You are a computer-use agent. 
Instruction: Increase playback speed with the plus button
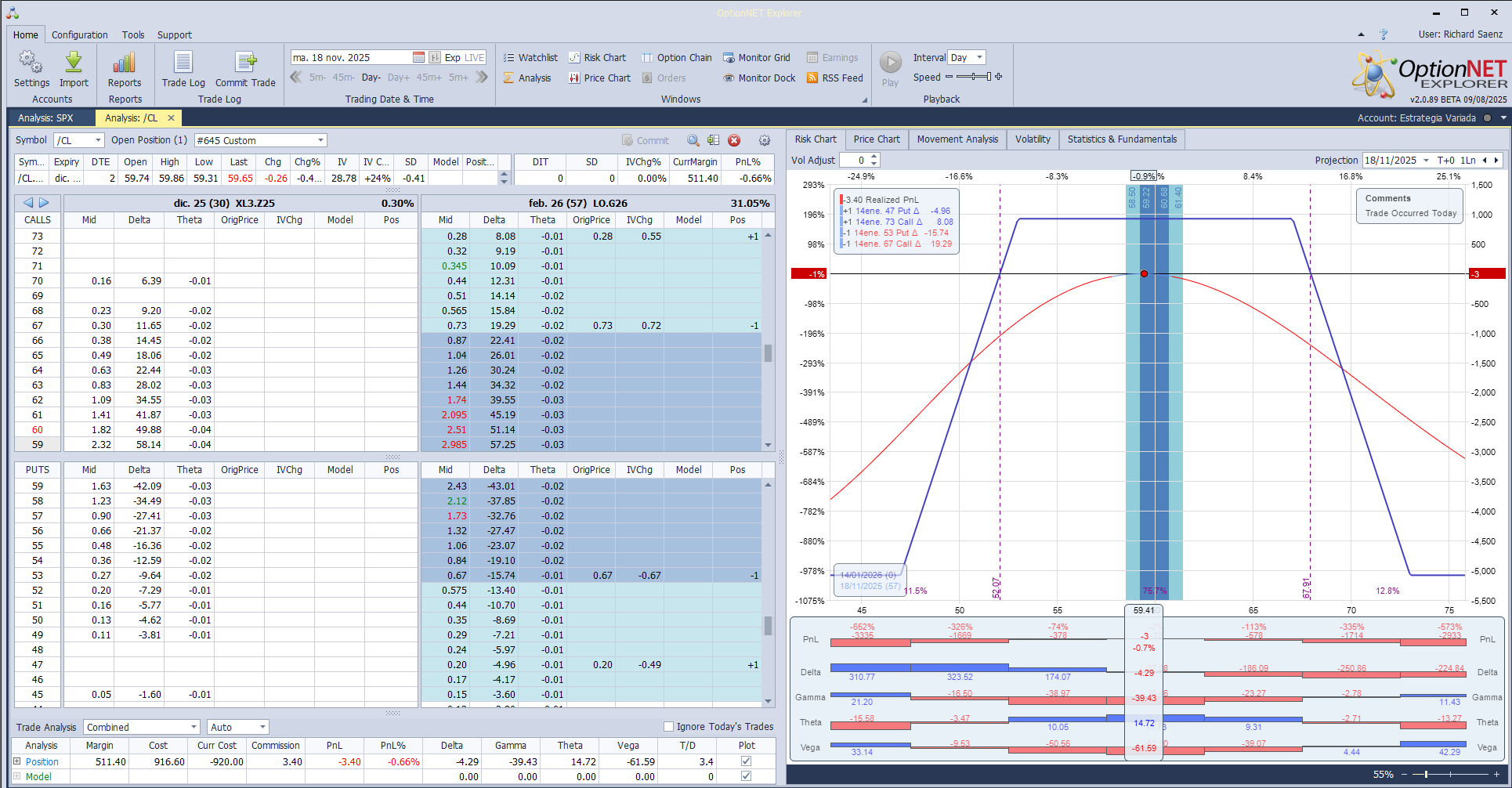pos(999,77)
